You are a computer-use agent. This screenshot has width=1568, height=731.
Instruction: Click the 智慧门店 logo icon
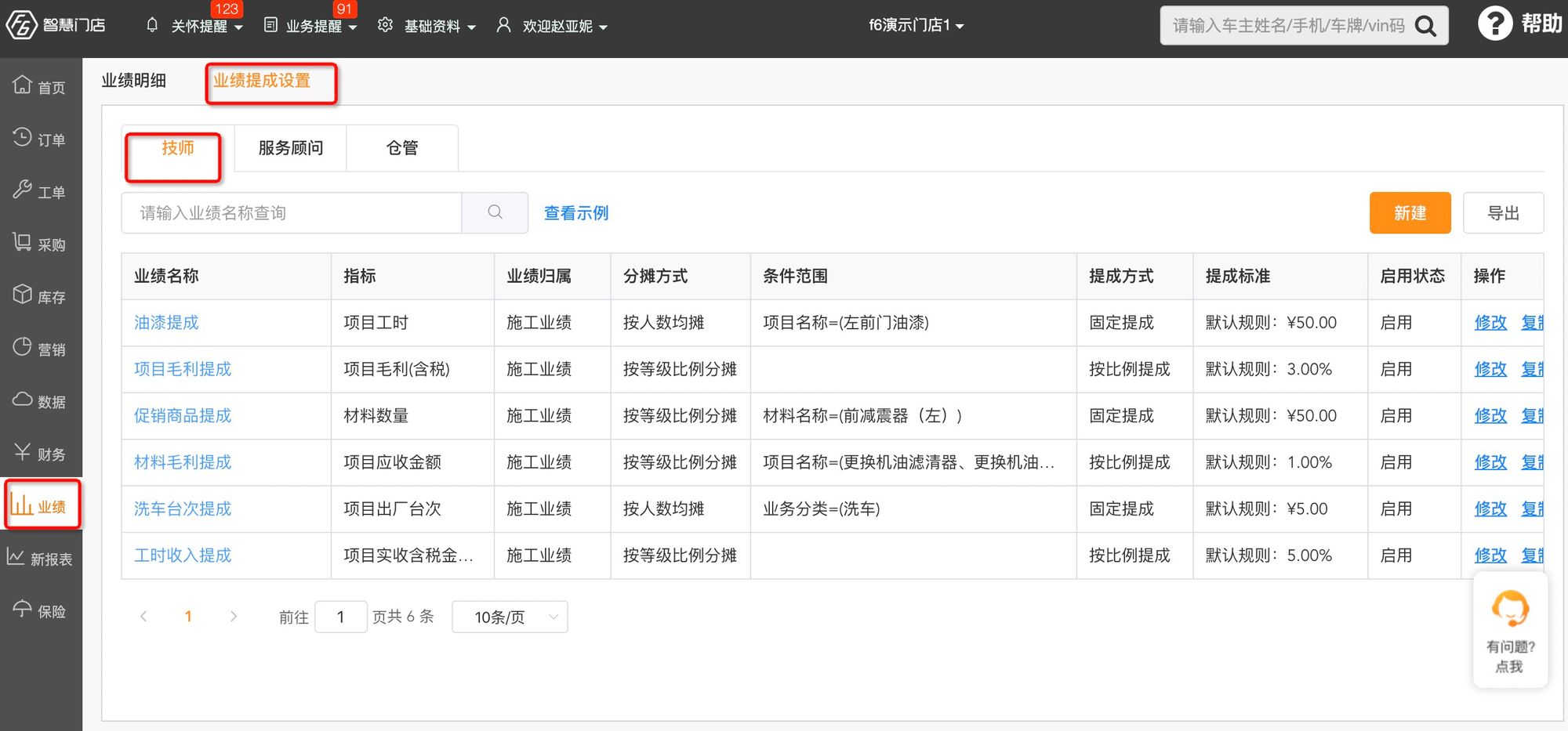[21, 25]
